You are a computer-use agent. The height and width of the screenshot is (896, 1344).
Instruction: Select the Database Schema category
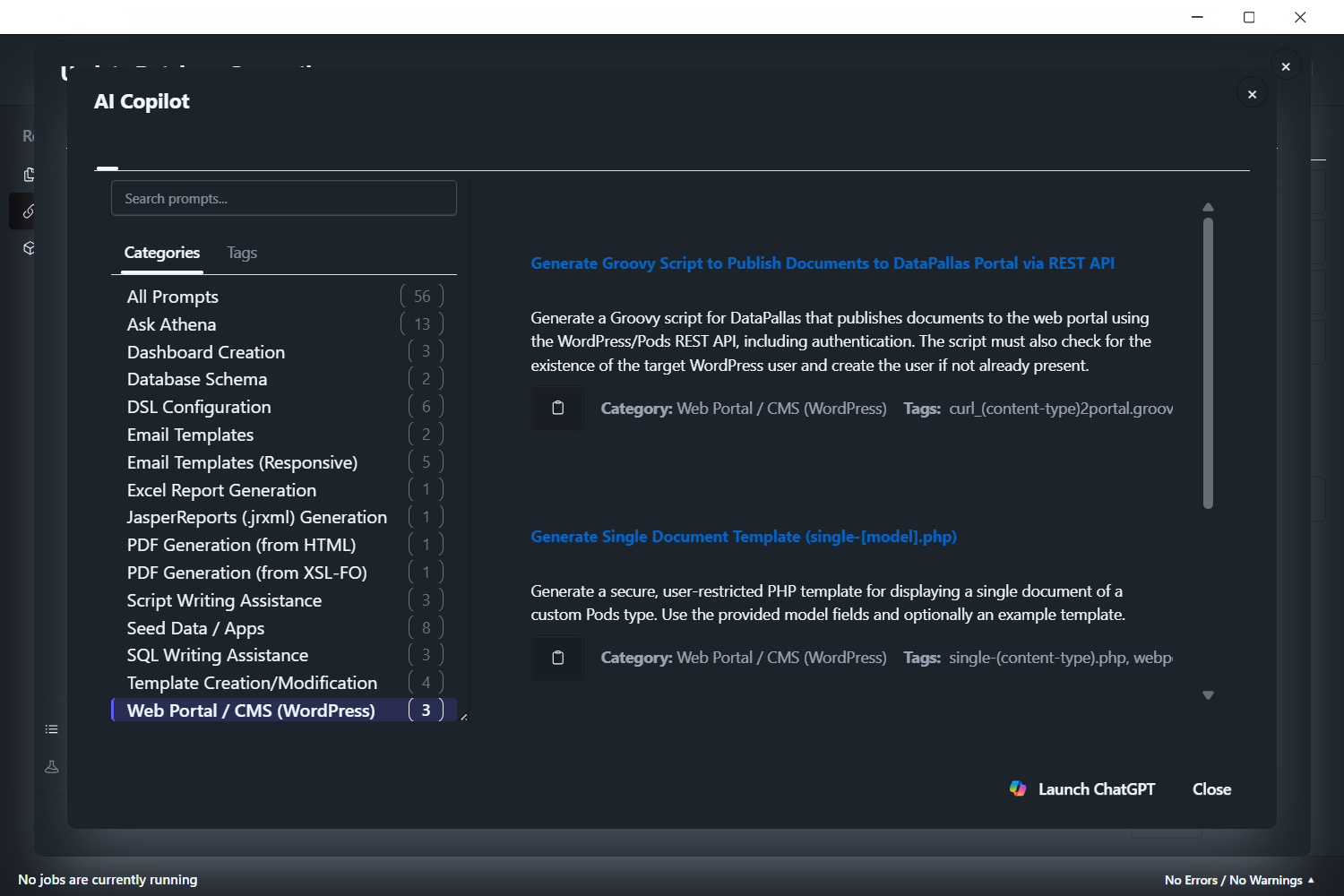(x=283, y=379)
